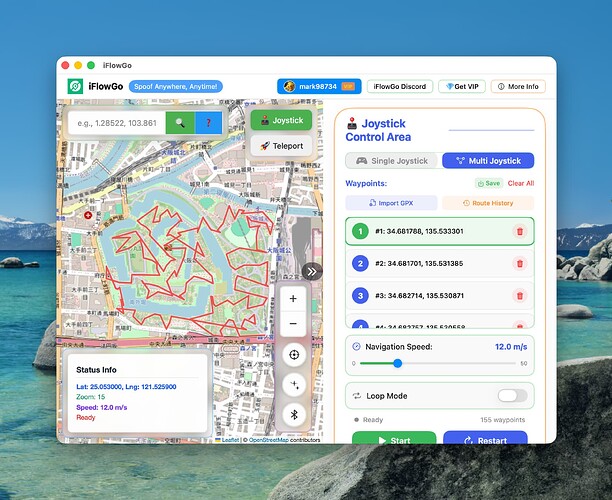Screen dimensions: 612x500
Task: Select waypoint #1: 34.681788, 135.533301
Action: click(x=440, y=231)
